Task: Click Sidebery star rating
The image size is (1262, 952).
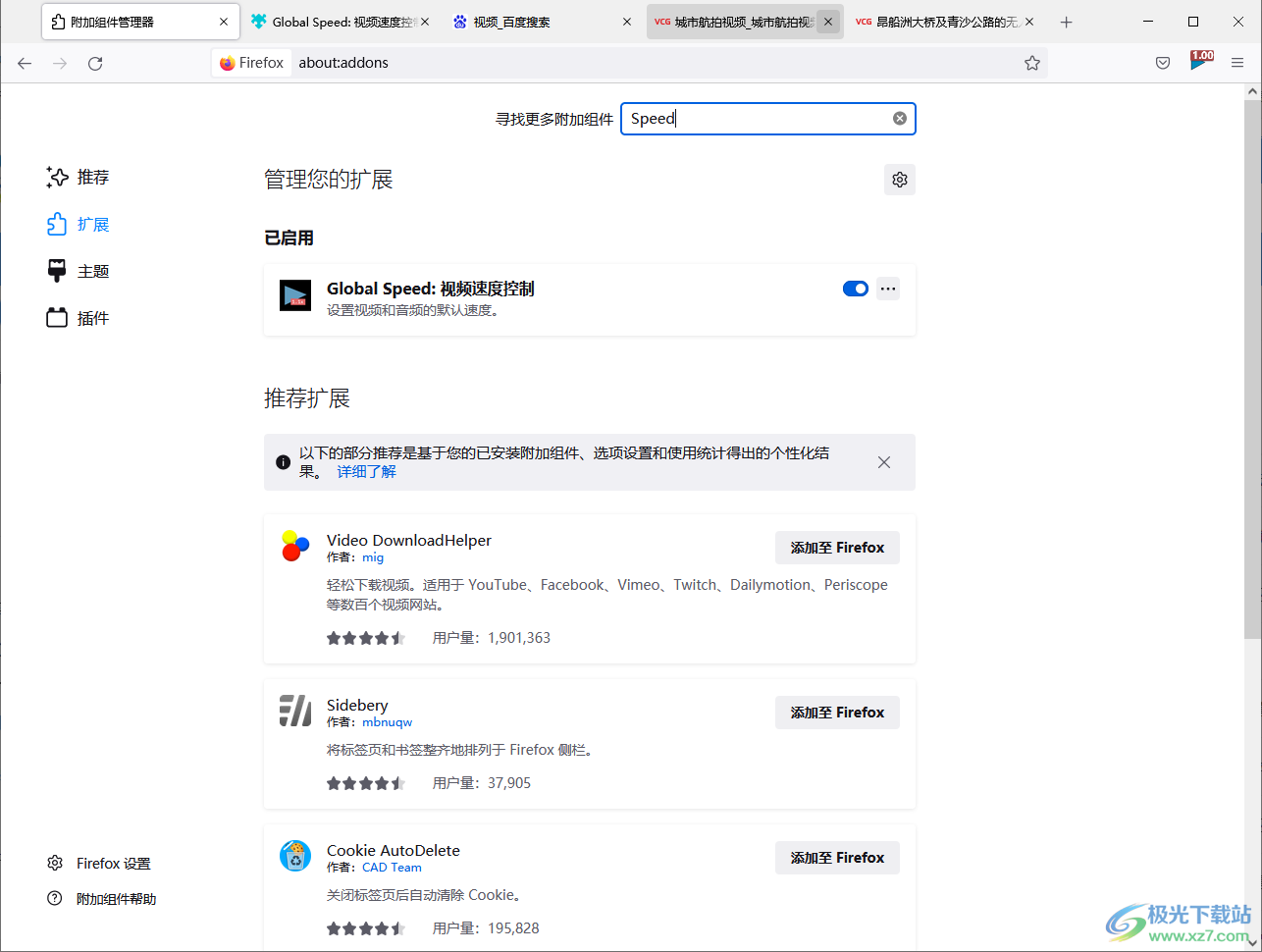Action: click(366, 783)
